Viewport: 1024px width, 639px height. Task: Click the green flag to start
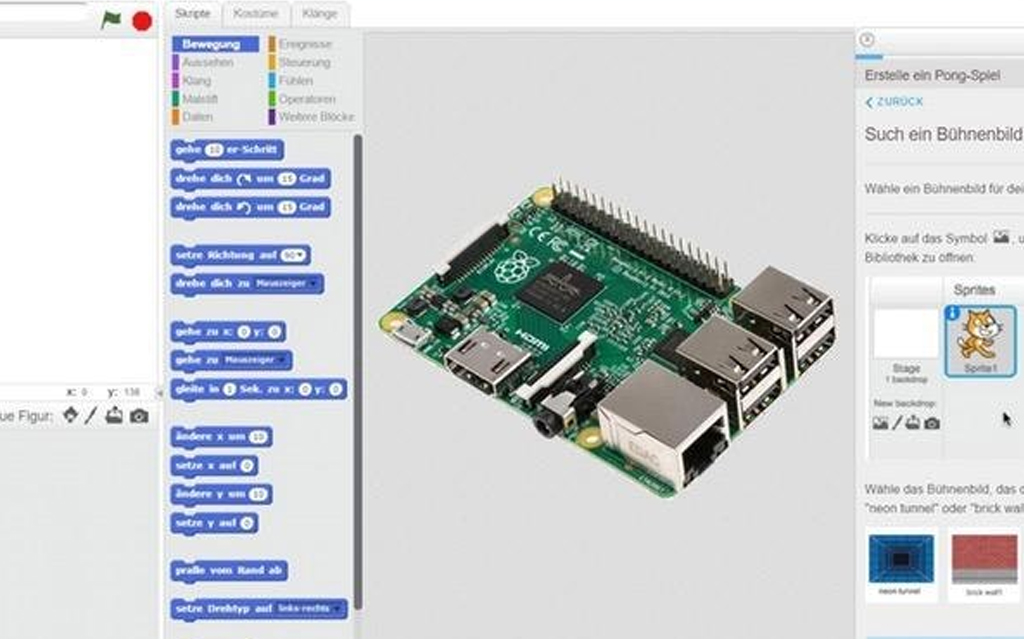(111, 20)
